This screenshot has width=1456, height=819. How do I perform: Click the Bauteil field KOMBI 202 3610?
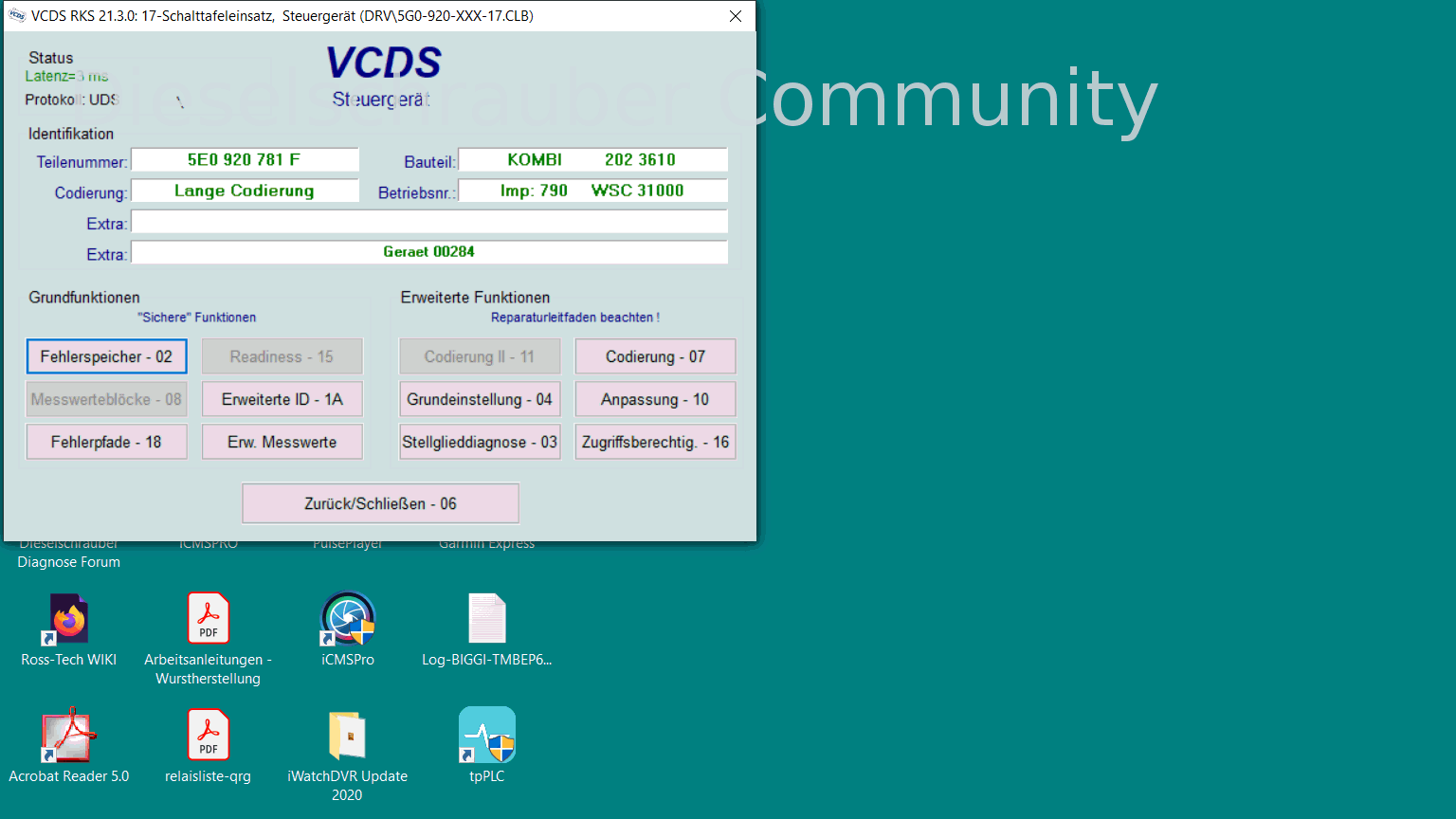pyautogui.click(x=592, y=160)
